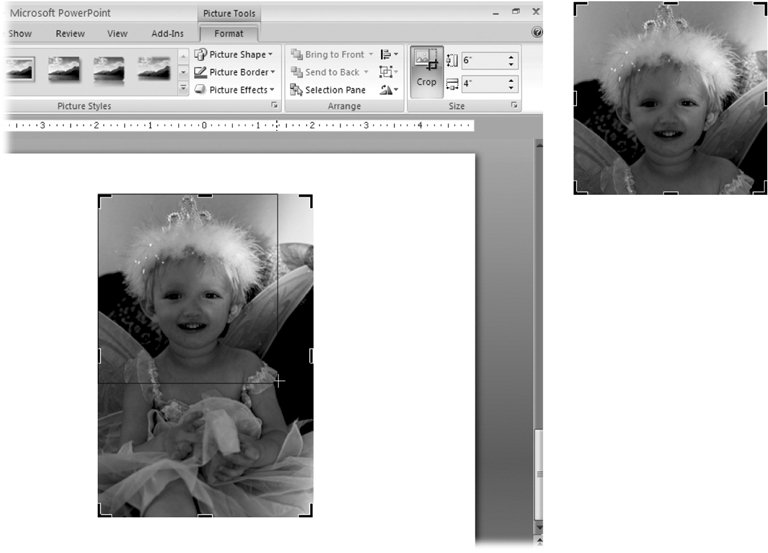This screenshot has width=768, height=553.
Task: Click the PowerPoint Help question mark icon
Action: pyautogui.click(x=537, y=33)
